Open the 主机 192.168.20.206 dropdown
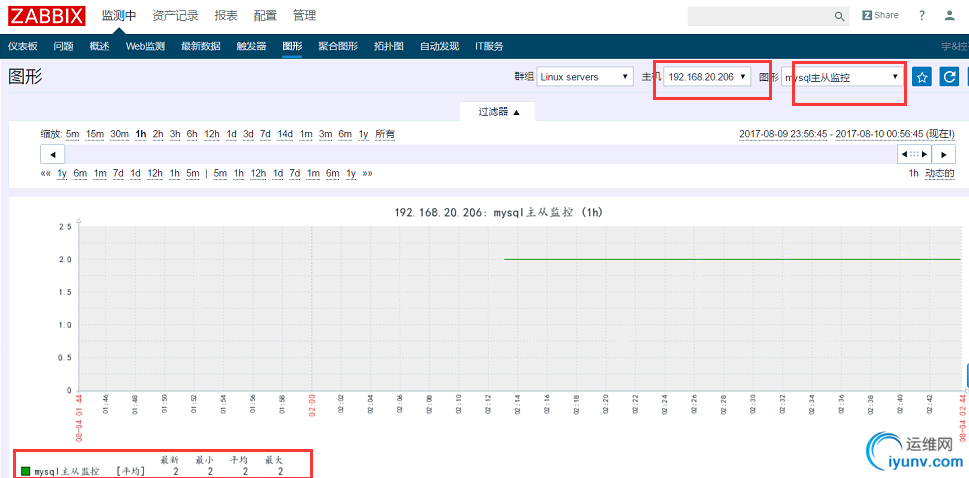This screenshot has width=969, height=478. 708,77
